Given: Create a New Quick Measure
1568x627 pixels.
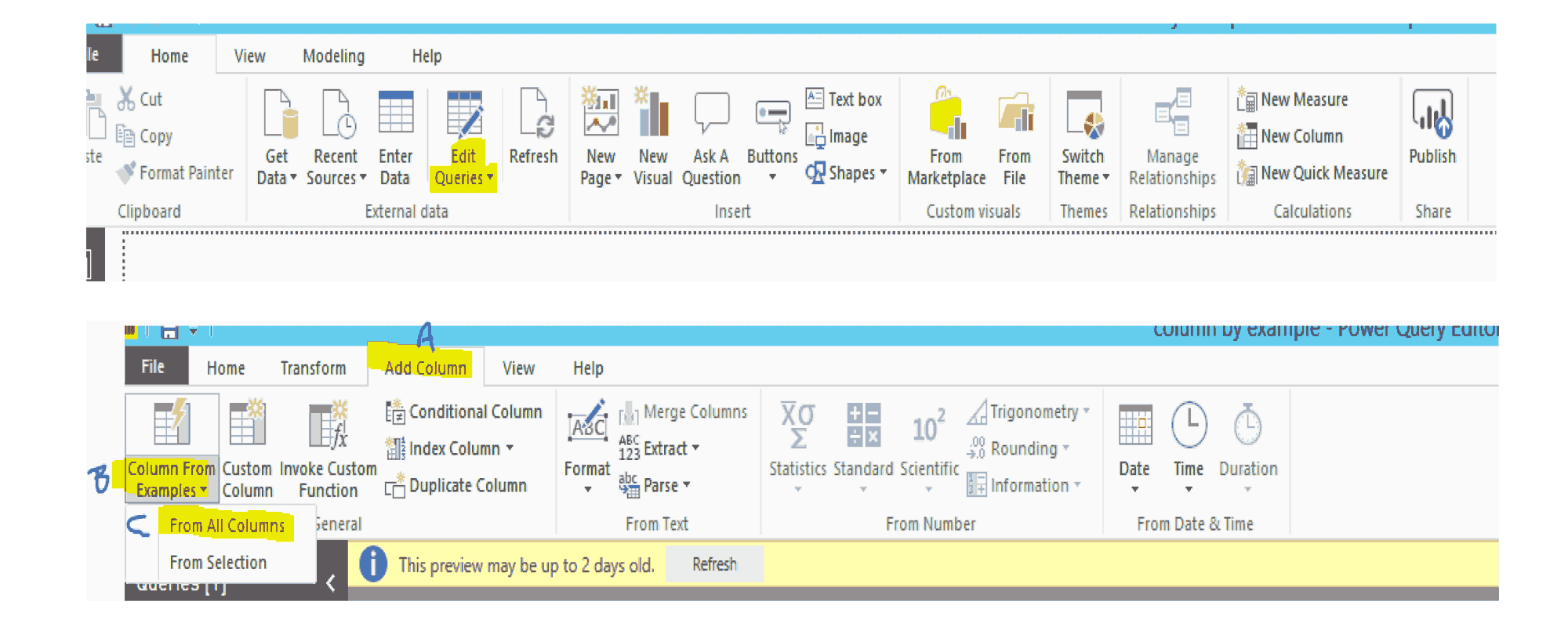Looking at the screenshot, I should (1312, 172).
